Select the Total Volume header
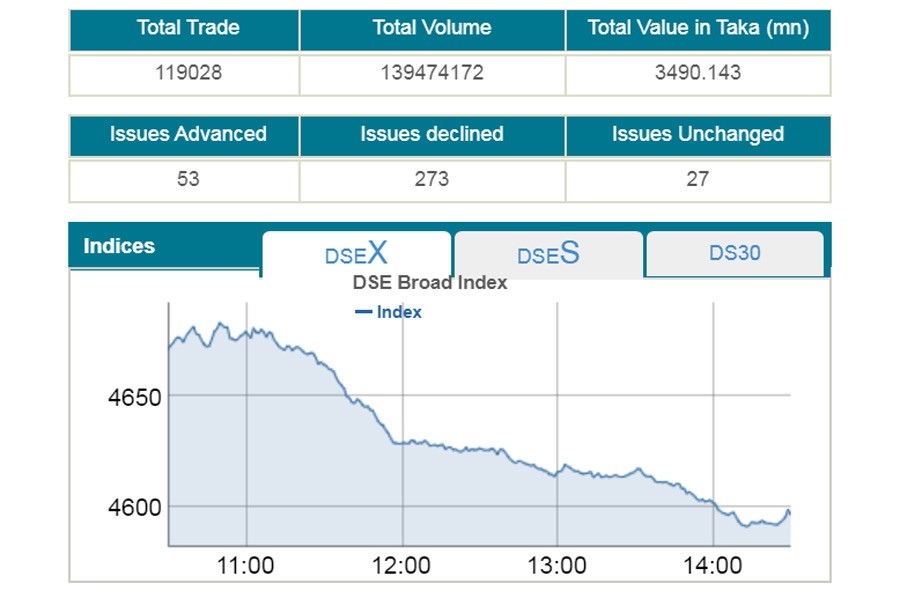 pyautogui.click(x=432, y=28)
